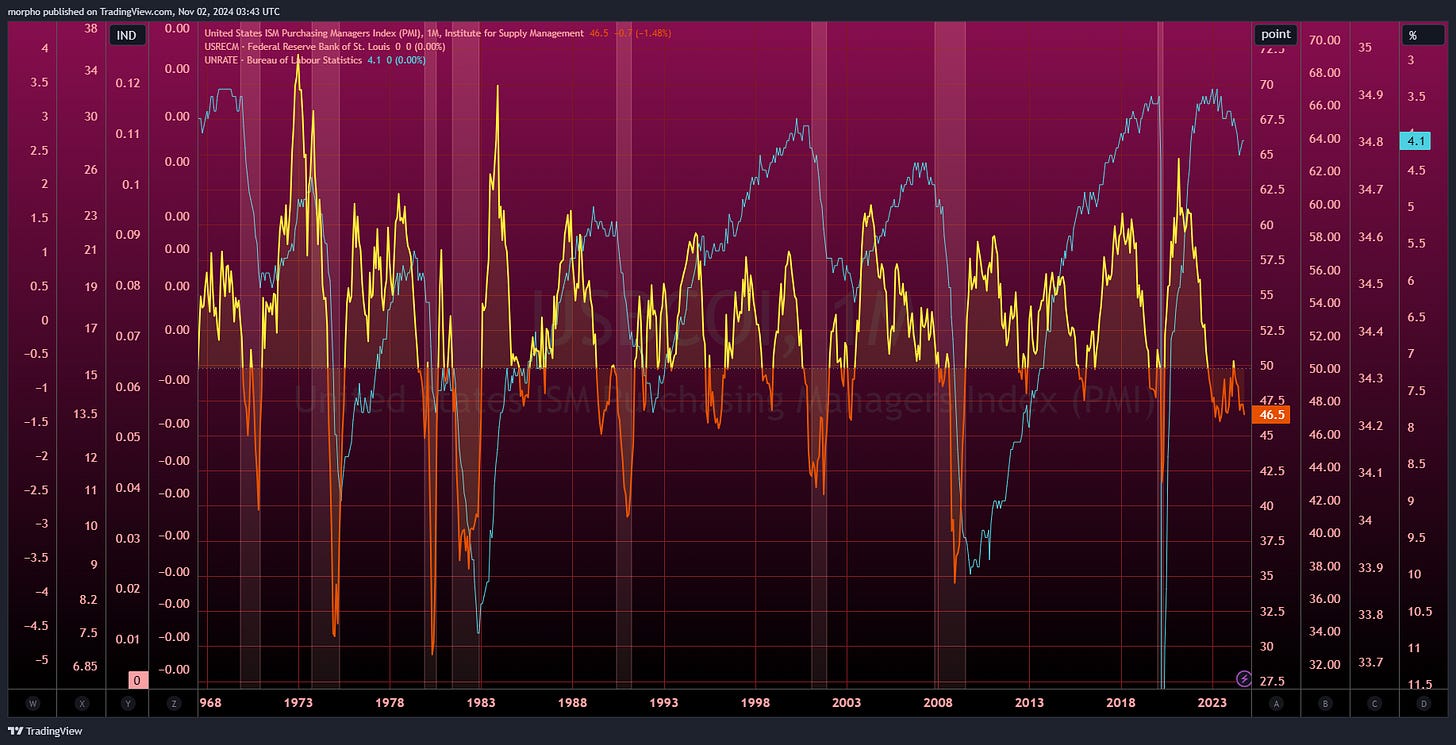This screenshot has height=745, width=1456.
Task: Click the 2018 label on time axis
Action: [1121, 704]
